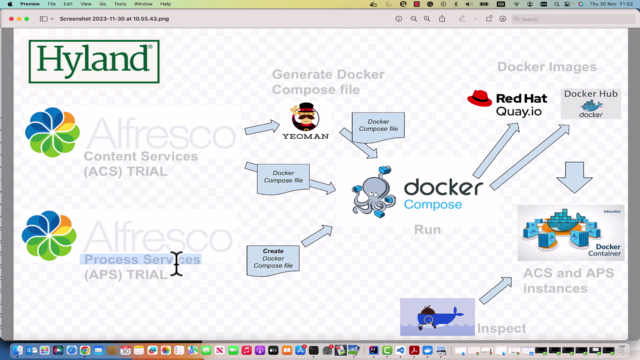The image size is (640, 360).
Task: Open Apple TV app in the Dock
Action: pyautogui.click(x=273, y=350)
